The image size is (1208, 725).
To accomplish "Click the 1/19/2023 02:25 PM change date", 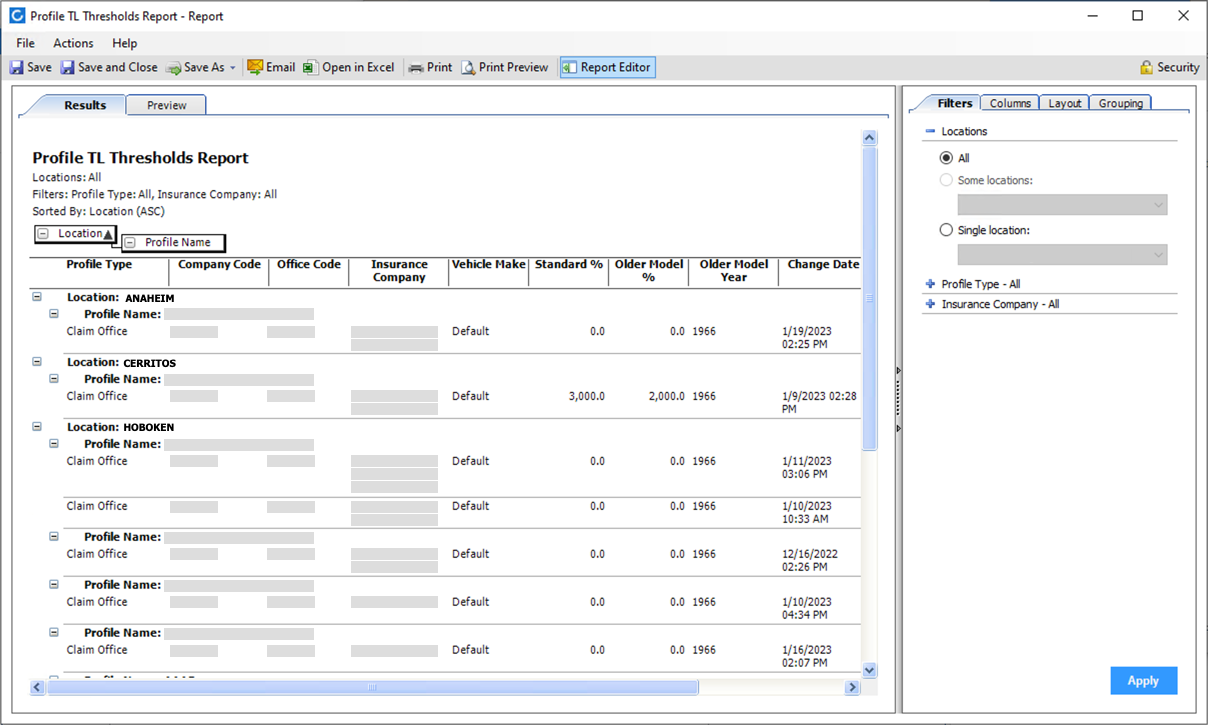I will [806, 337].
